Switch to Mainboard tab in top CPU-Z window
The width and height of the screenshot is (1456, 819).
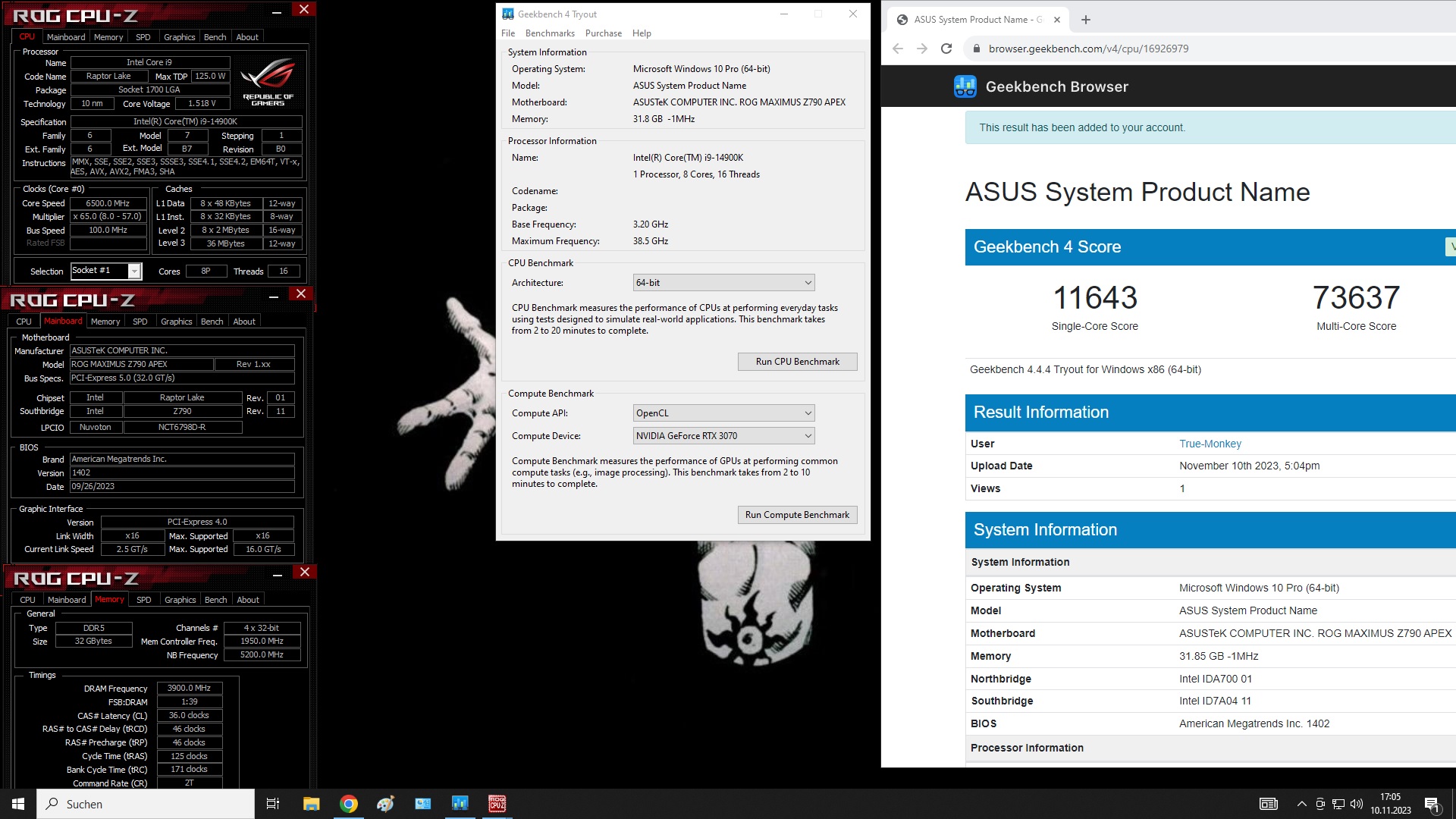(66, 37)
